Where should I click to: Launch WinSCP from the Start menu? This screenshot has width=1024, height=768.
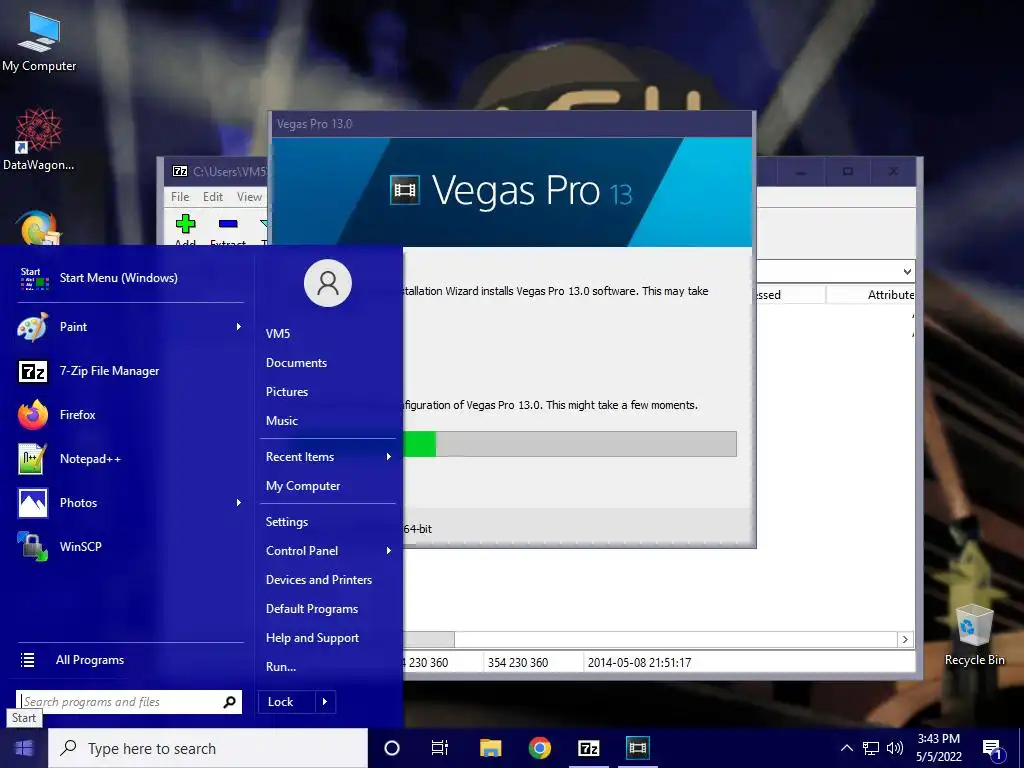(x=129, y=547)
